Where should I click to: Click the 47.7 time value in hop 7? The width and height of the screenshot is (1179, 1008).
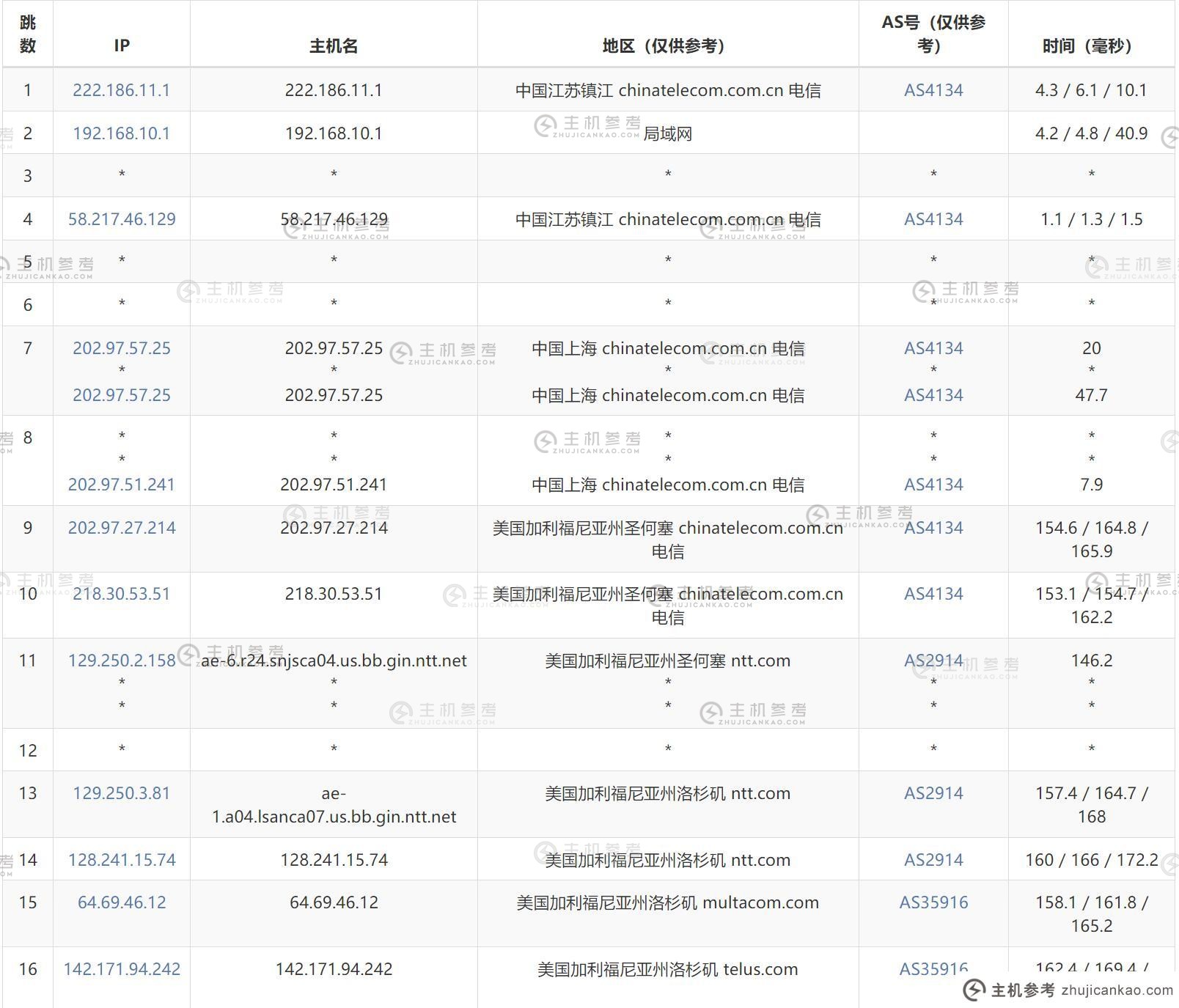[x=1092, y=395]
